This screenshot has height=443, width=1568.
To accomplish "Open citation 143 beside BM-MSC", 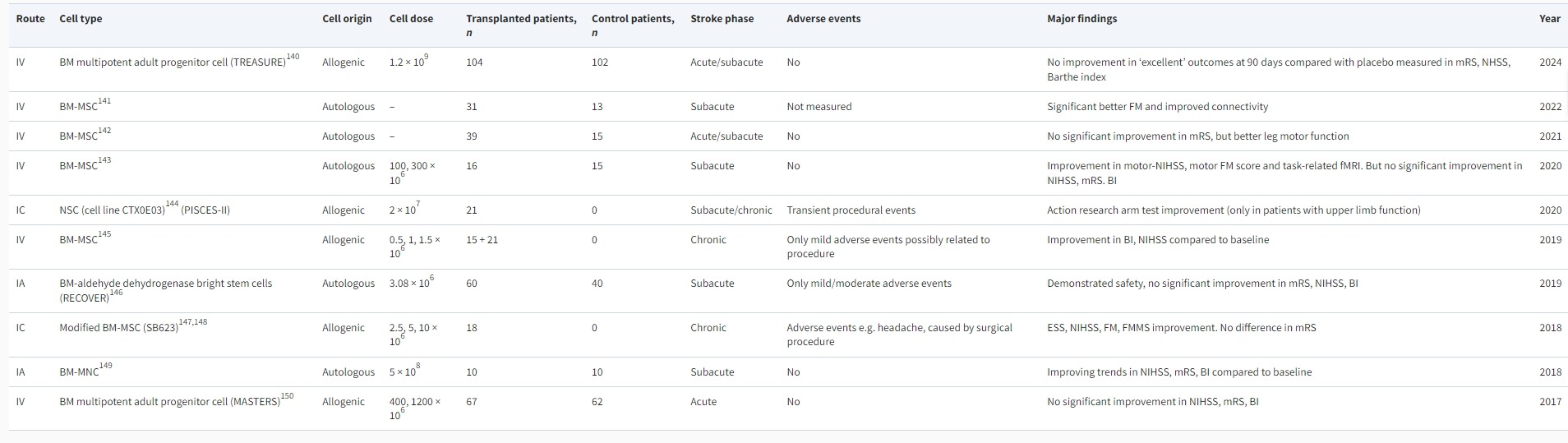I will (104, 160).
